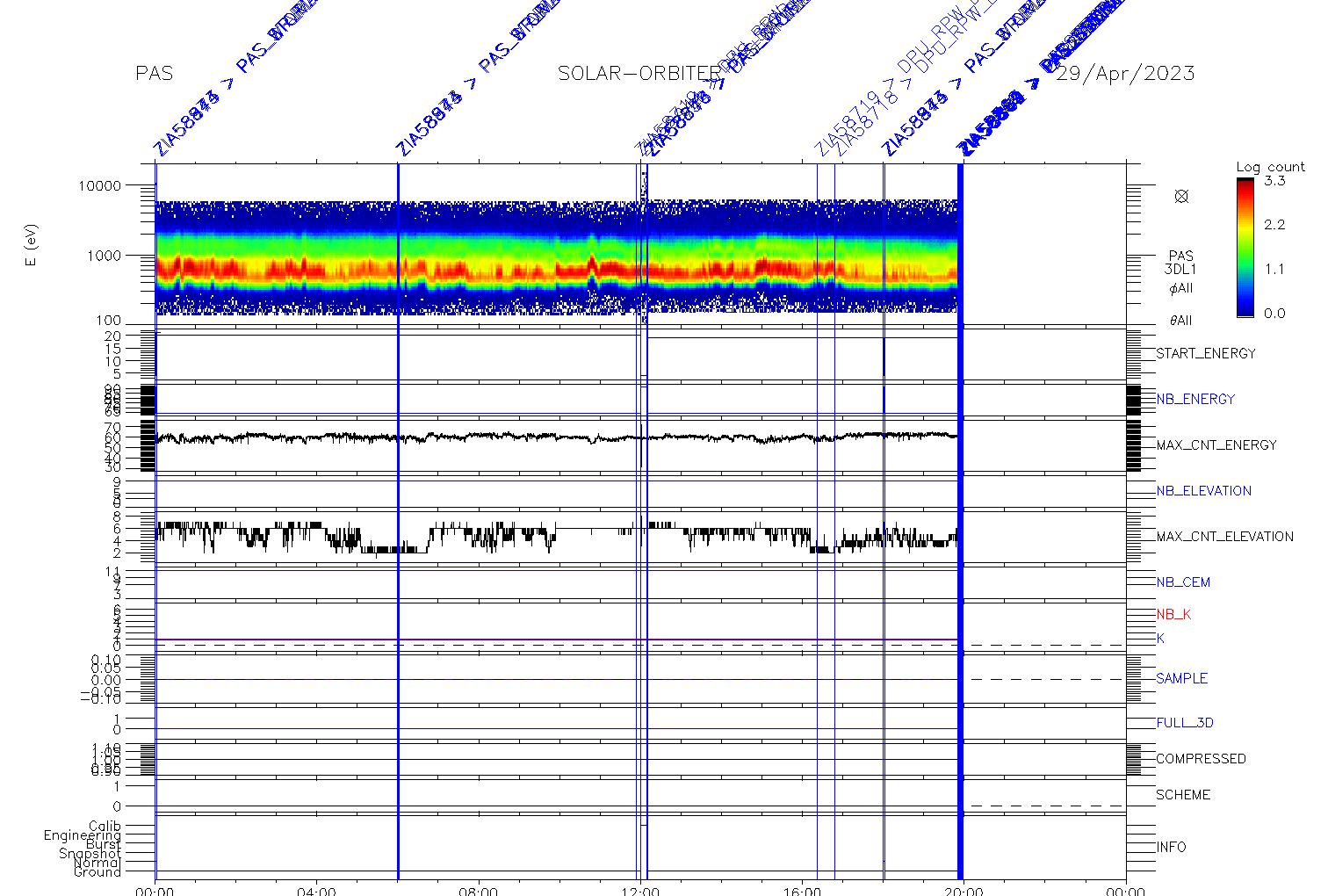Click the blue 'K' panel label
This screenshot has width=1328, height=896.
[1160, 639]
